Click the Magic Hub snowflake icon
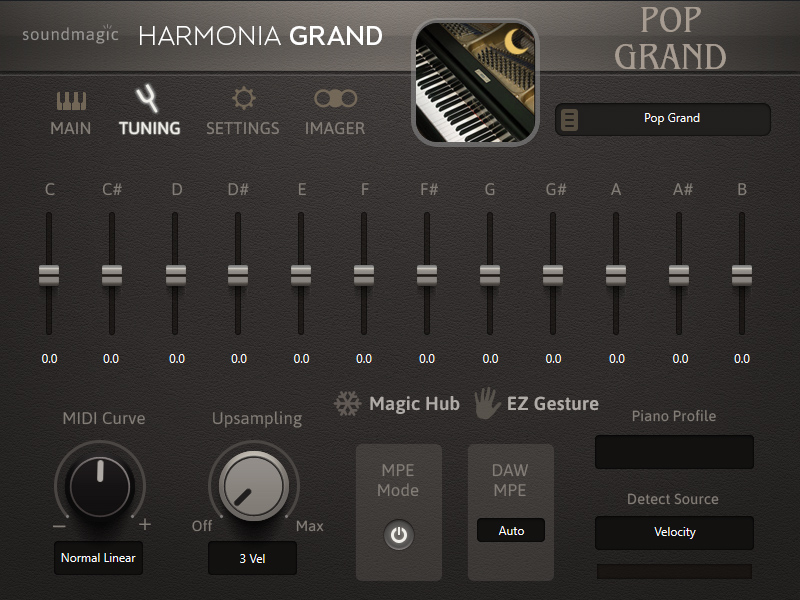 tap(347, 403)
